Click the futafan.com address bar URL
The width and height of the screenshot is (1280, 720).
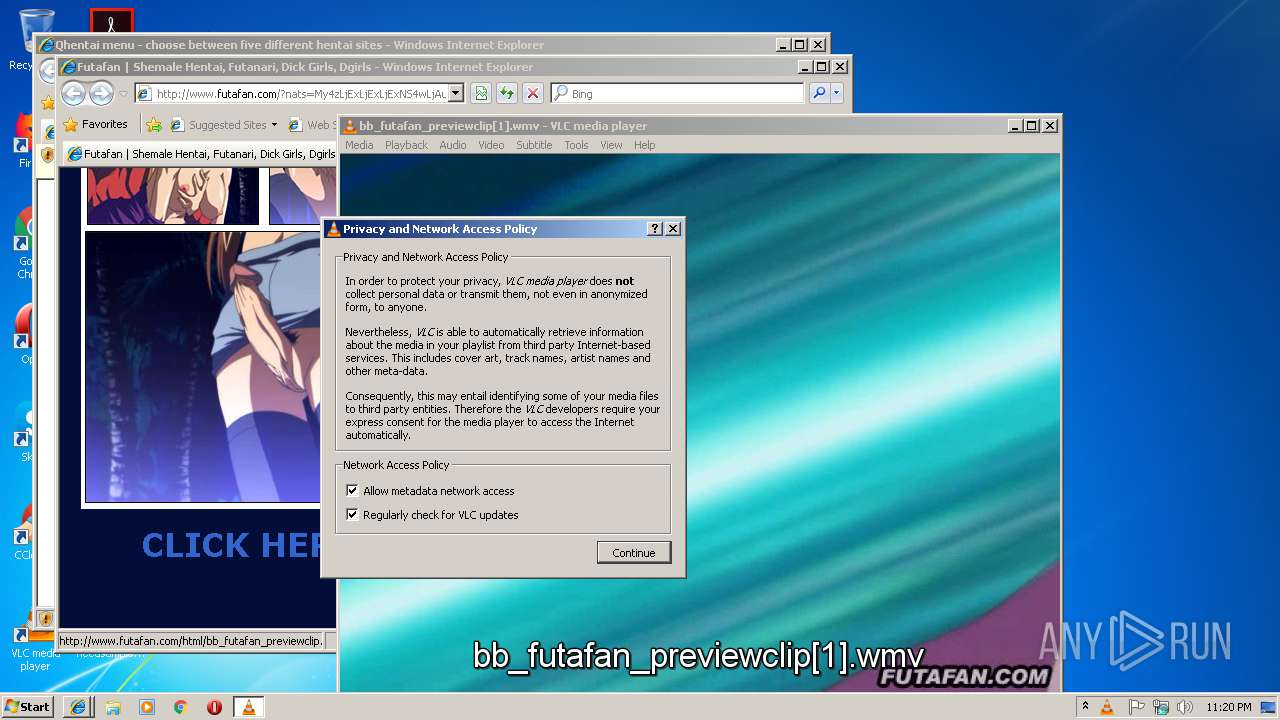[x=300, y=94]
